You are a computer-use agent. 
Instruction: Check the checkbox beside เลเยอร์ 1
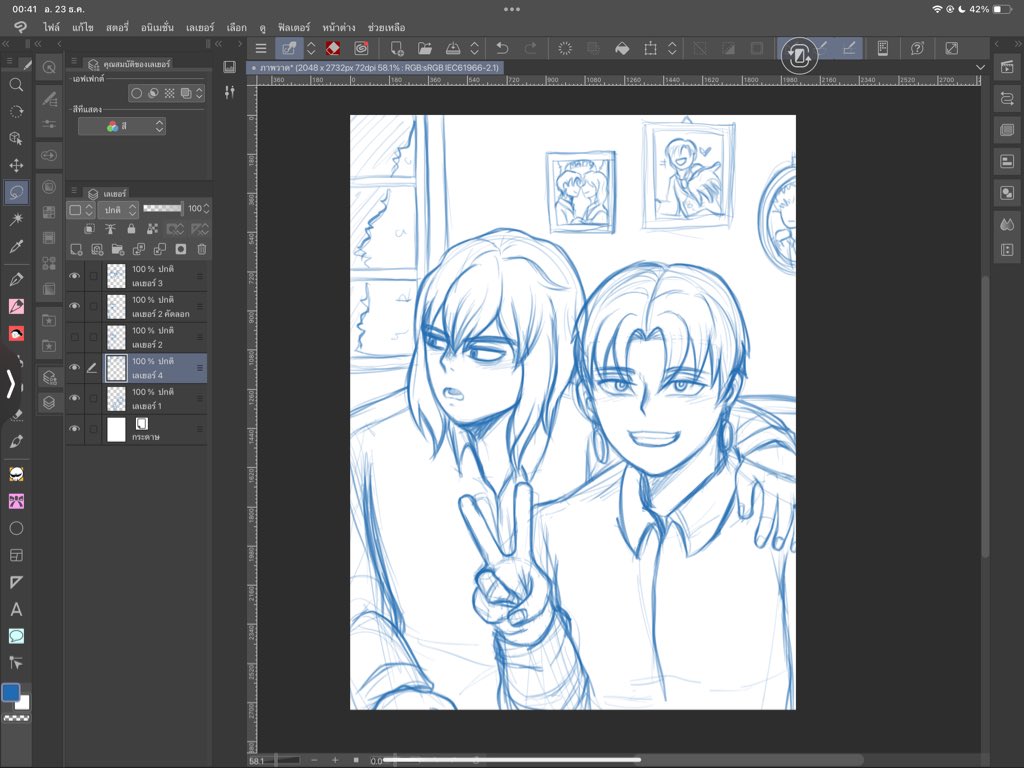[x=94, y=396]
